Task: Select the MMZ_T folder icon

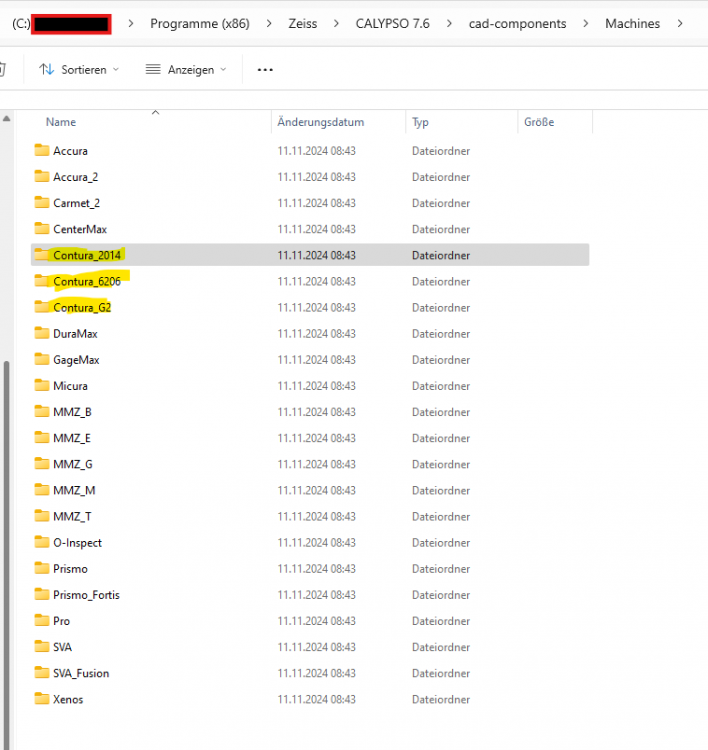Action: tap(42, 517)
